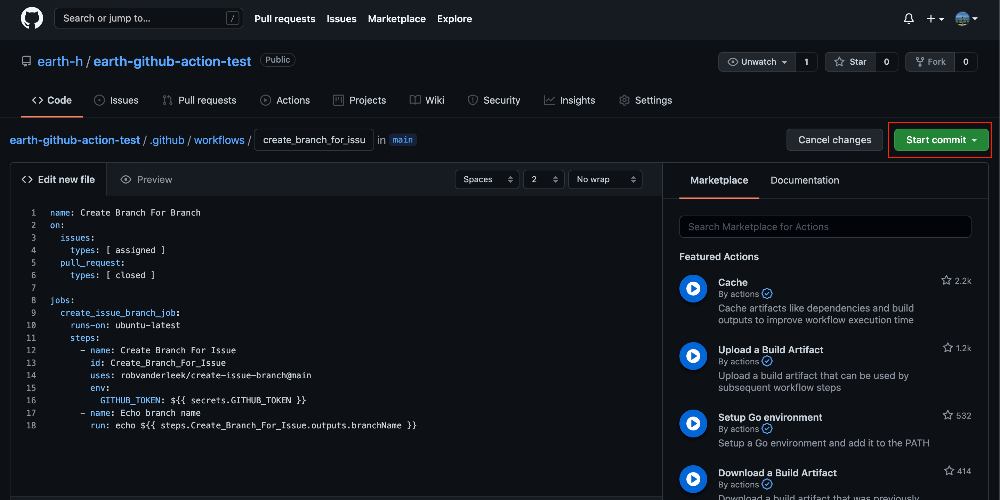Open Marketplace in top navigation
The image size is (1000, 500).
(x=397, y=18)
